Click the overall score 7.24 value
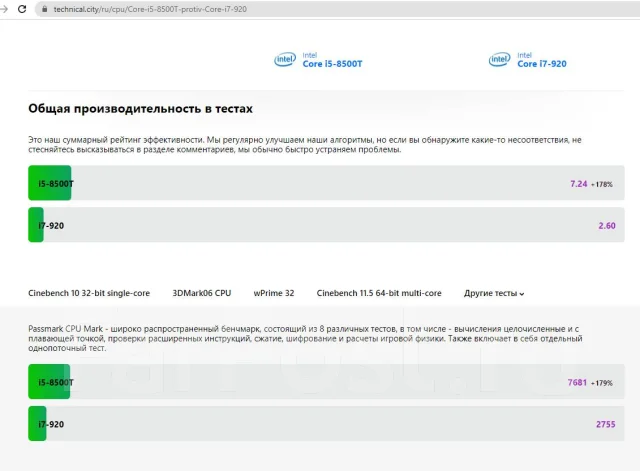The width and height of the screenshot is (640, 471). (x=579, y=184)
